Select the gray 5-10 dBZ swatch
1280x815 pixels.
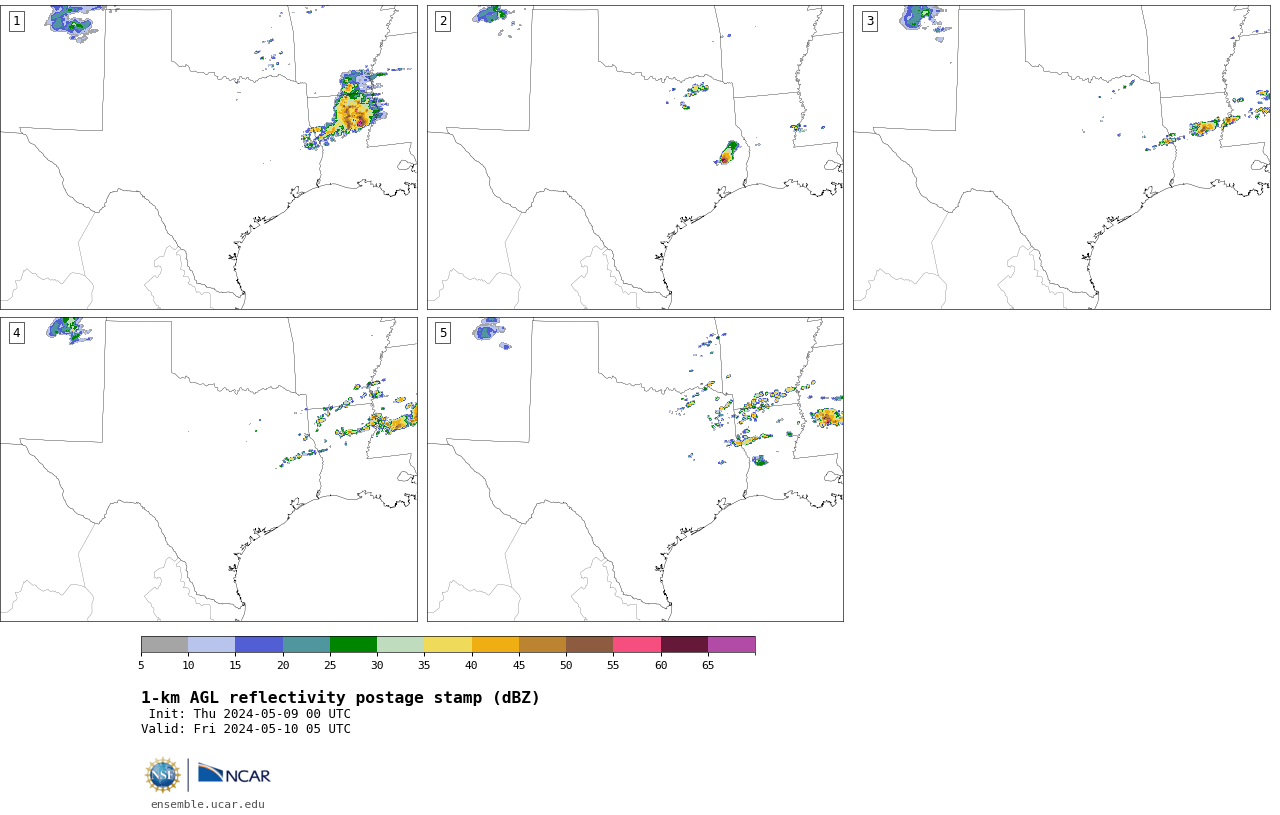pos(165,644)
